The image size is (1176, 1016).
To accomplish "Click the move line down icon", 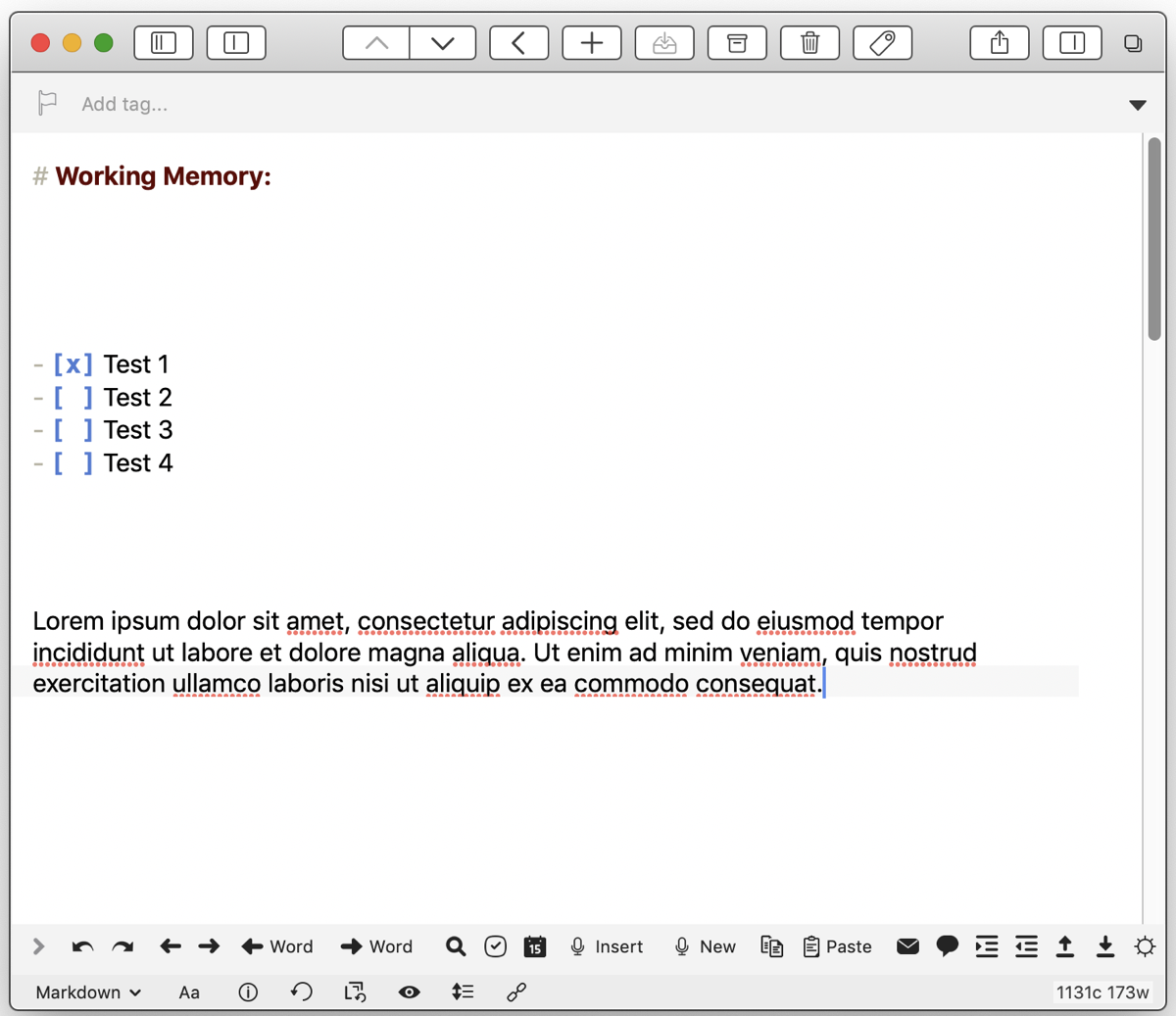I will click(1105, 946).
